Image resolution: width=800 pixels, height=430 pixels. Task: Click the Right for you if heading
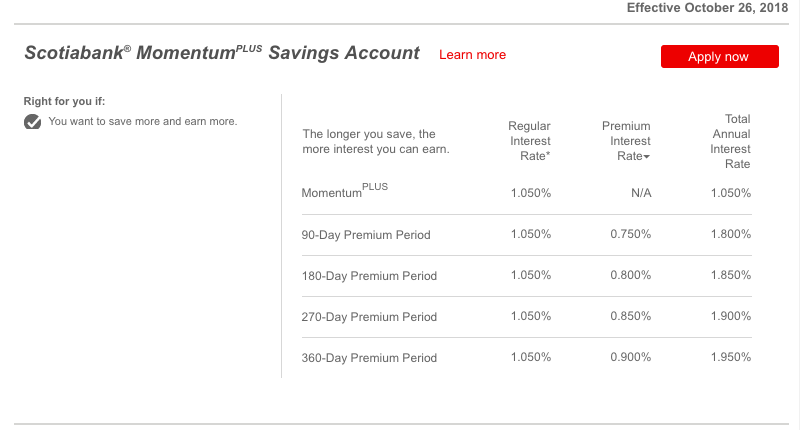pos(63,101)
